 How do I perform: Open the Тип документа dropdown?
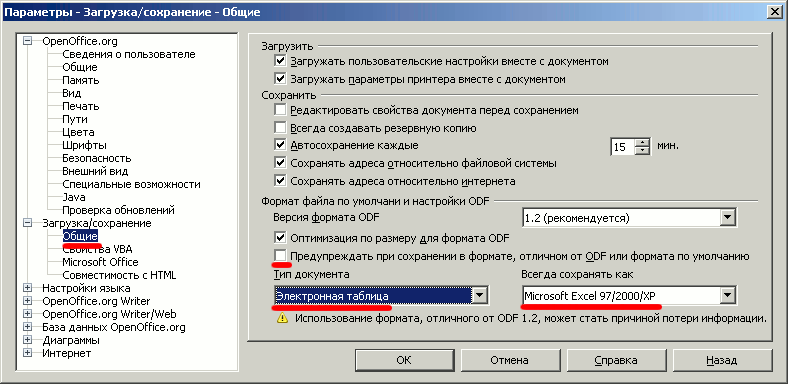tap(480, 296)
